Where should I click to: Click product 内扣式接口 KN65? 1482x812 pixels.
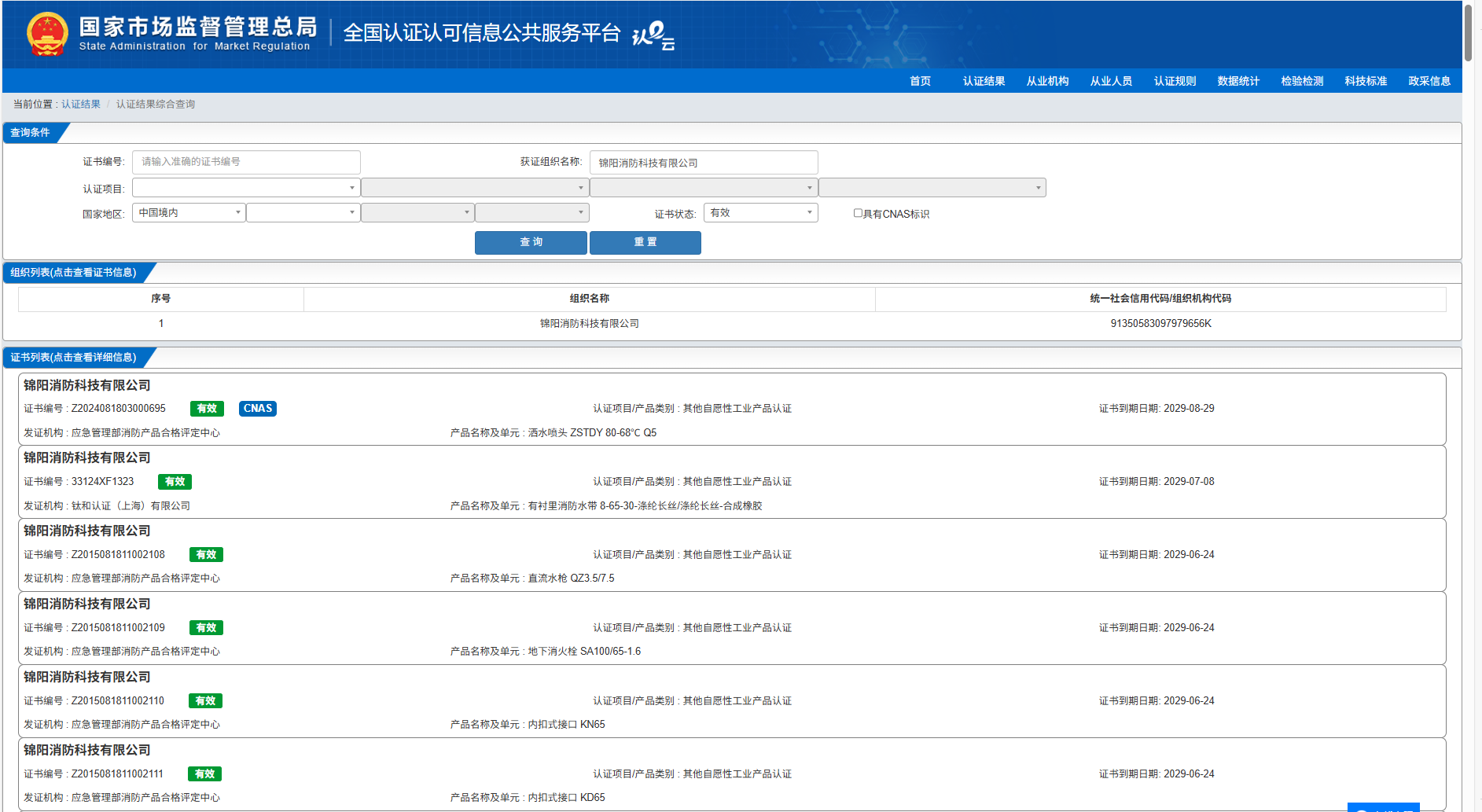566,725
